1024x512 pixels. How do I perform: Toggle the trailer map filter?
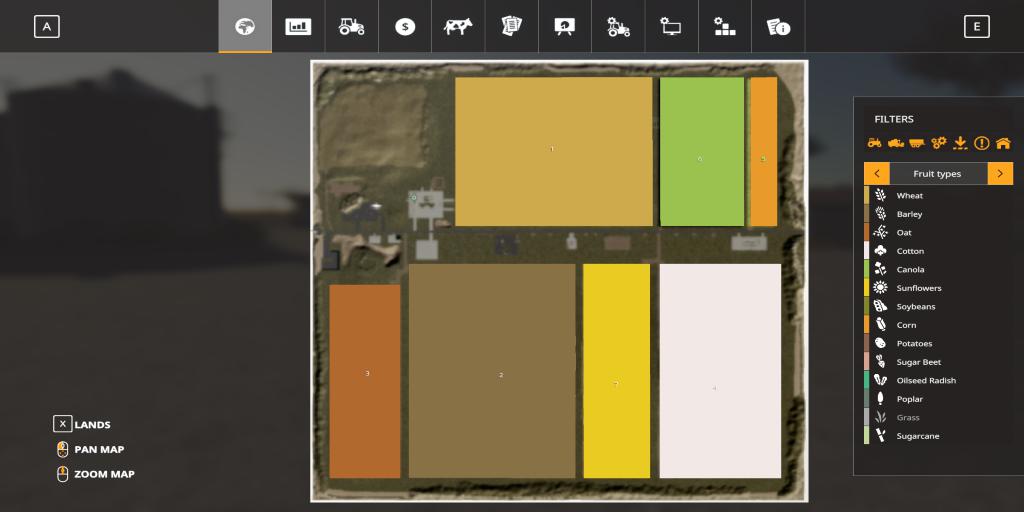pyautogui.click(x=917, y=143)
